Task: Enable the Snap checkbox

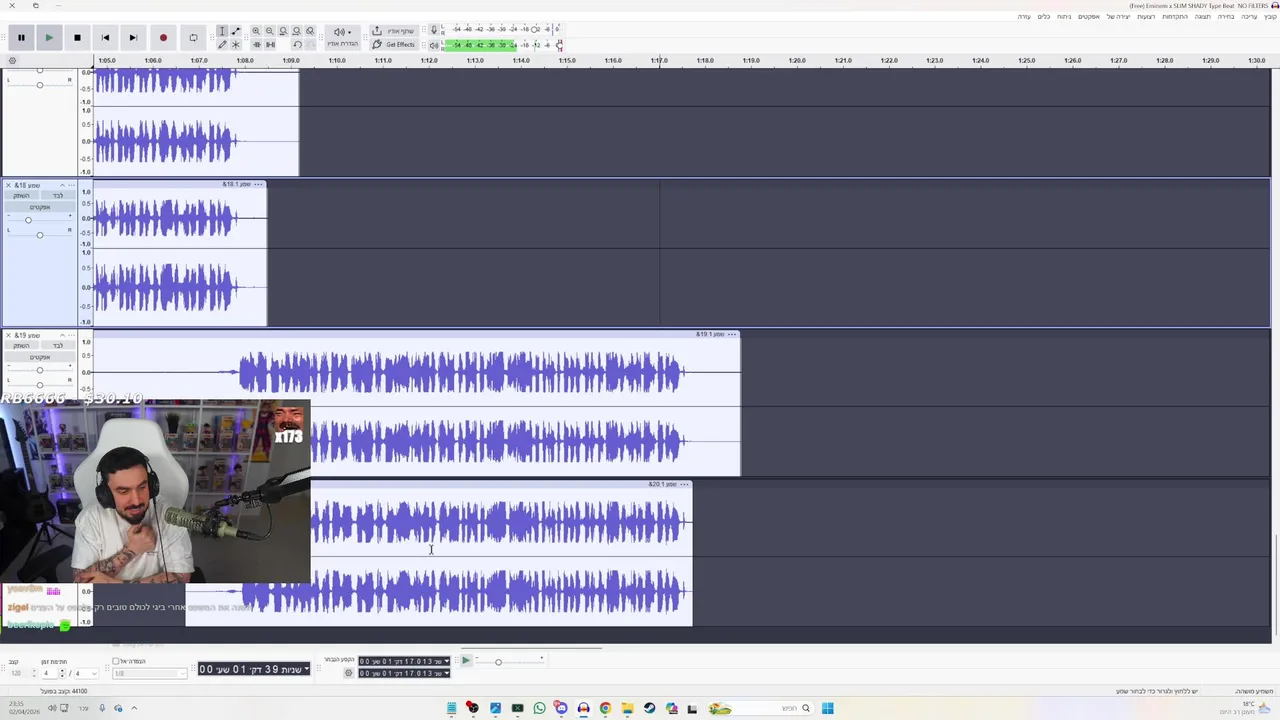Action: [x=116, y=661]
